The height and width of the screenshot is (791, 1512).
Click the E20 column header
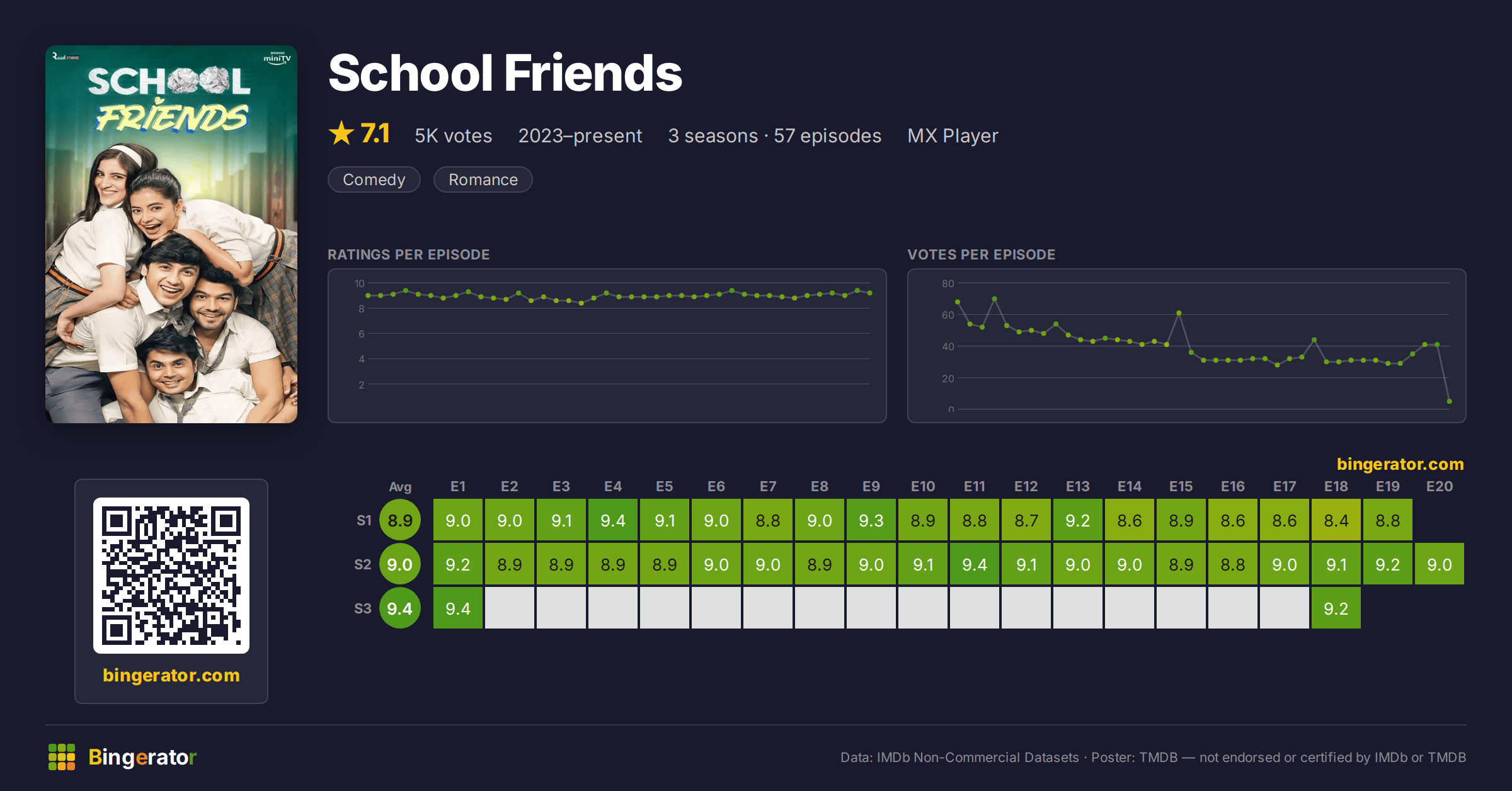coord(1440,486)
